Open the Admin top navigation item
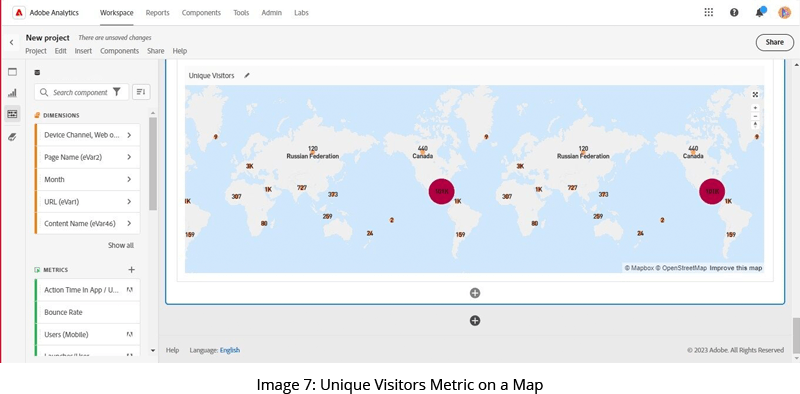This screenshot has height=394, width=800. tap(271, 13)
